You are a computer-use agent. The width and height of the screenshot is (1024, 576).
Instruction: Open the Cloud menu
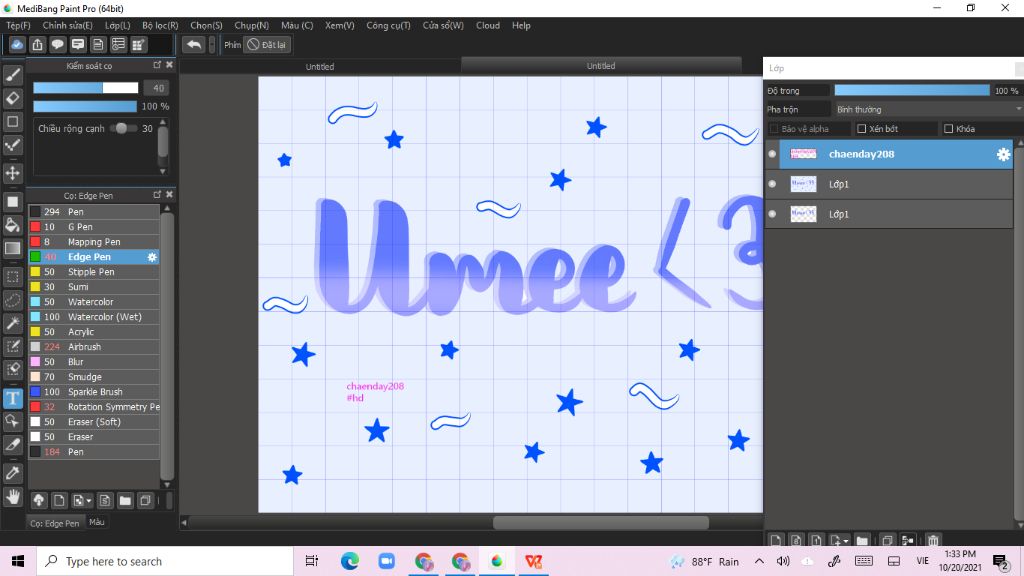click(x=488, y=25)
